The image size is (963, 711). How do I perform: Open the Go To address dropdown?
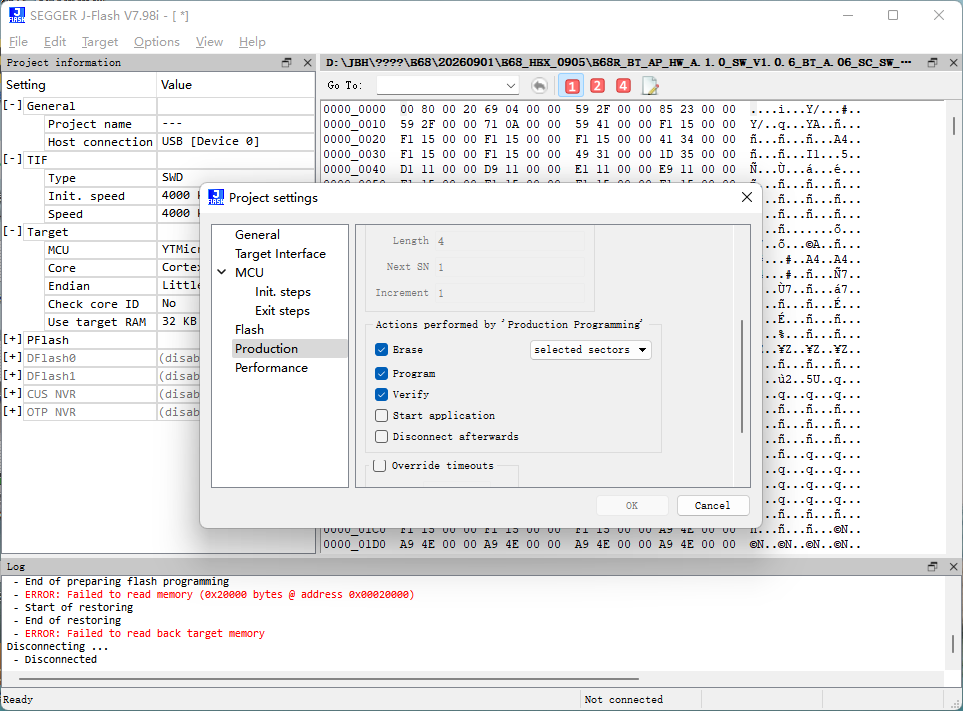click(x=510, y=86)
